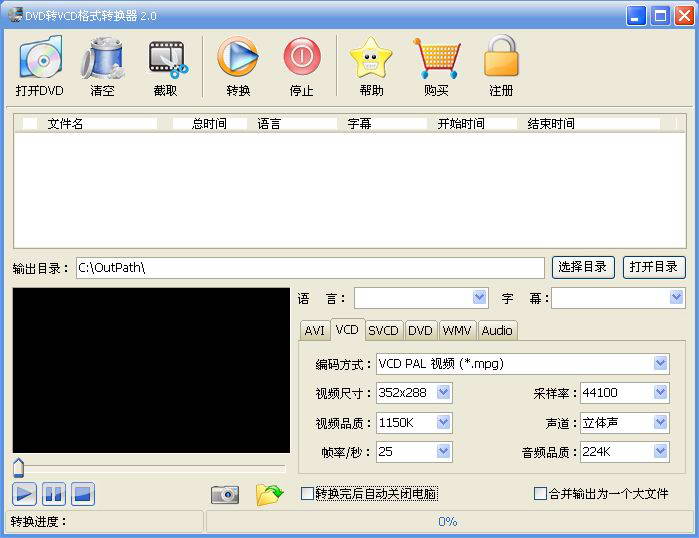The image size is (699, 538).
Task: Click the preview seek slider thumb
Action: click(x=18, y=467)
